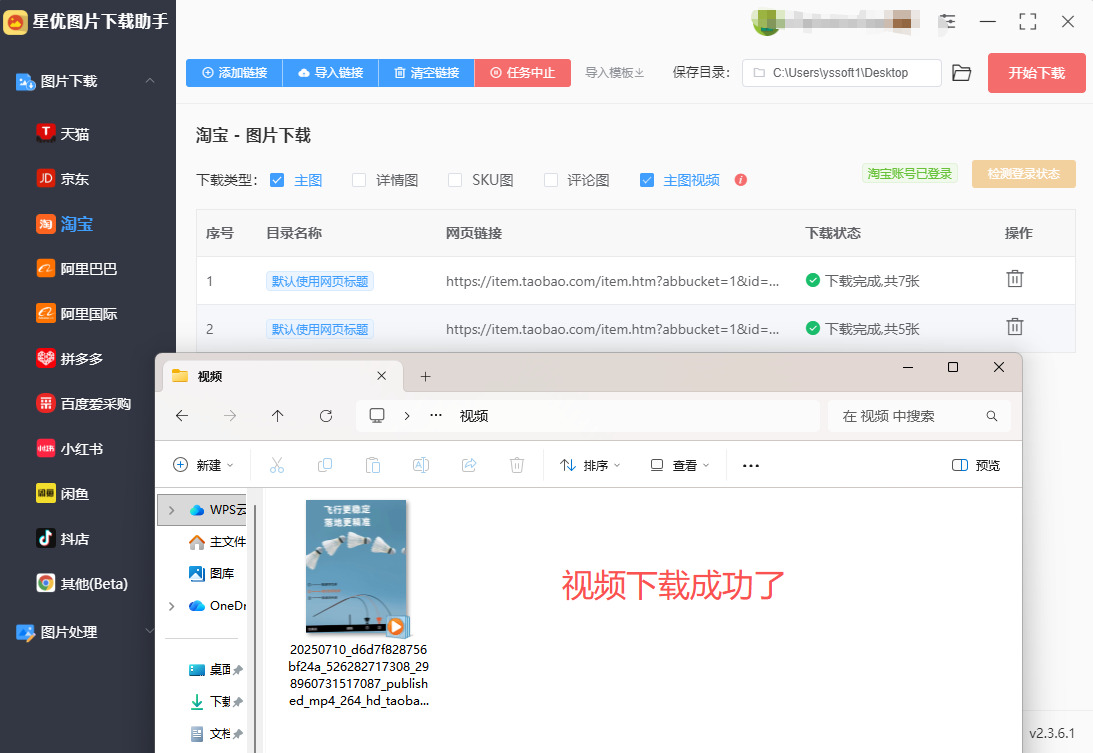Open the 排序 sort dropdown
The width and height of the screenshot is (1093, 753).
click(x=590, y=465)
